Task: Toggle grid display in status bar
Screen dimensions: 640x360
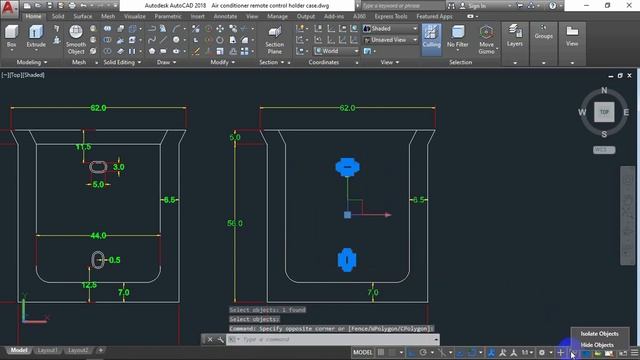Action: coord(381,353)
